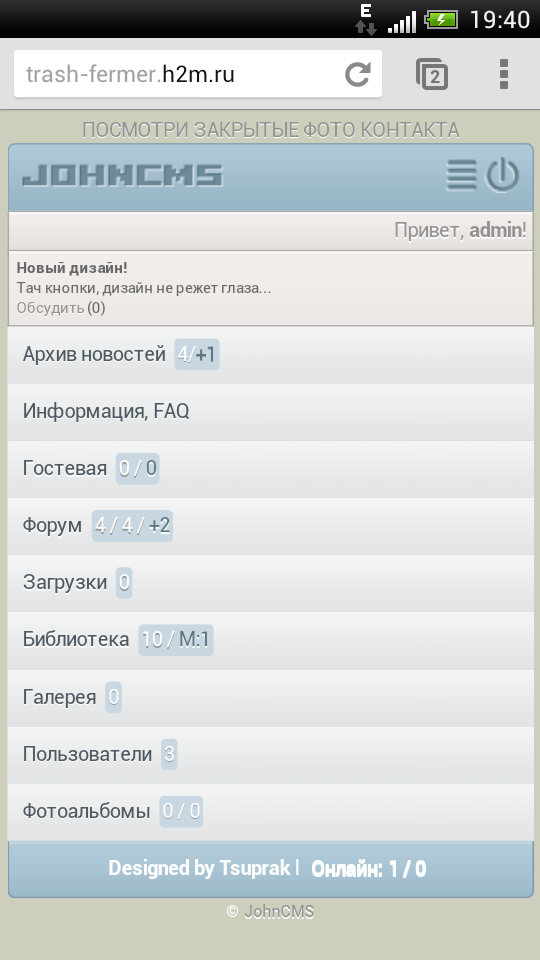Screen dimensions: 540x960
Task: Open the Фотоальбомы section
Action: (271, 812)
